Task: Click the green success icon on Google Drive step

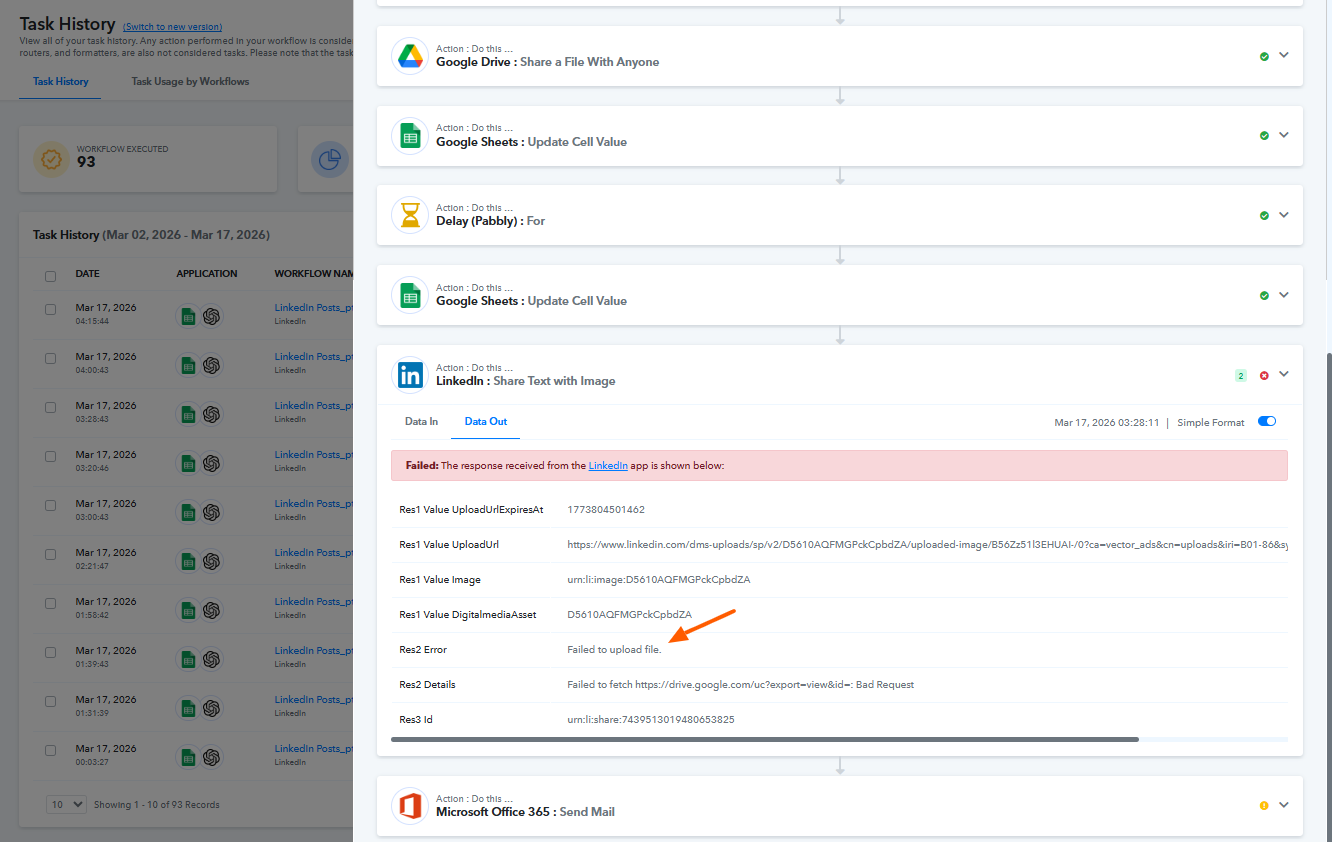Action: point(1264,56)
